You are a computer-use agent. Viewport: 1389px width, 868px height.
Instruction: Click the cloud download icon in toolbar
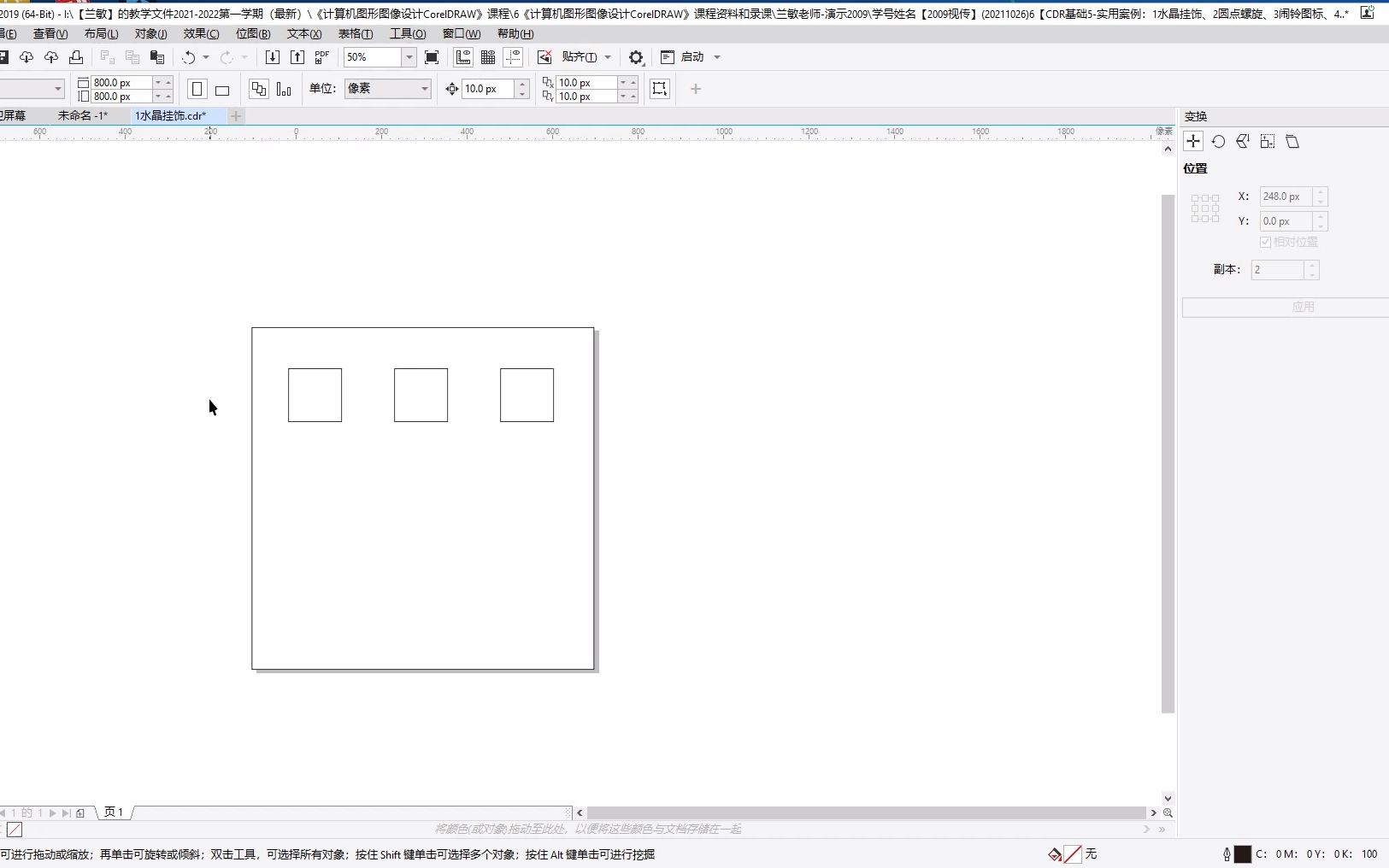click(26, 57)
